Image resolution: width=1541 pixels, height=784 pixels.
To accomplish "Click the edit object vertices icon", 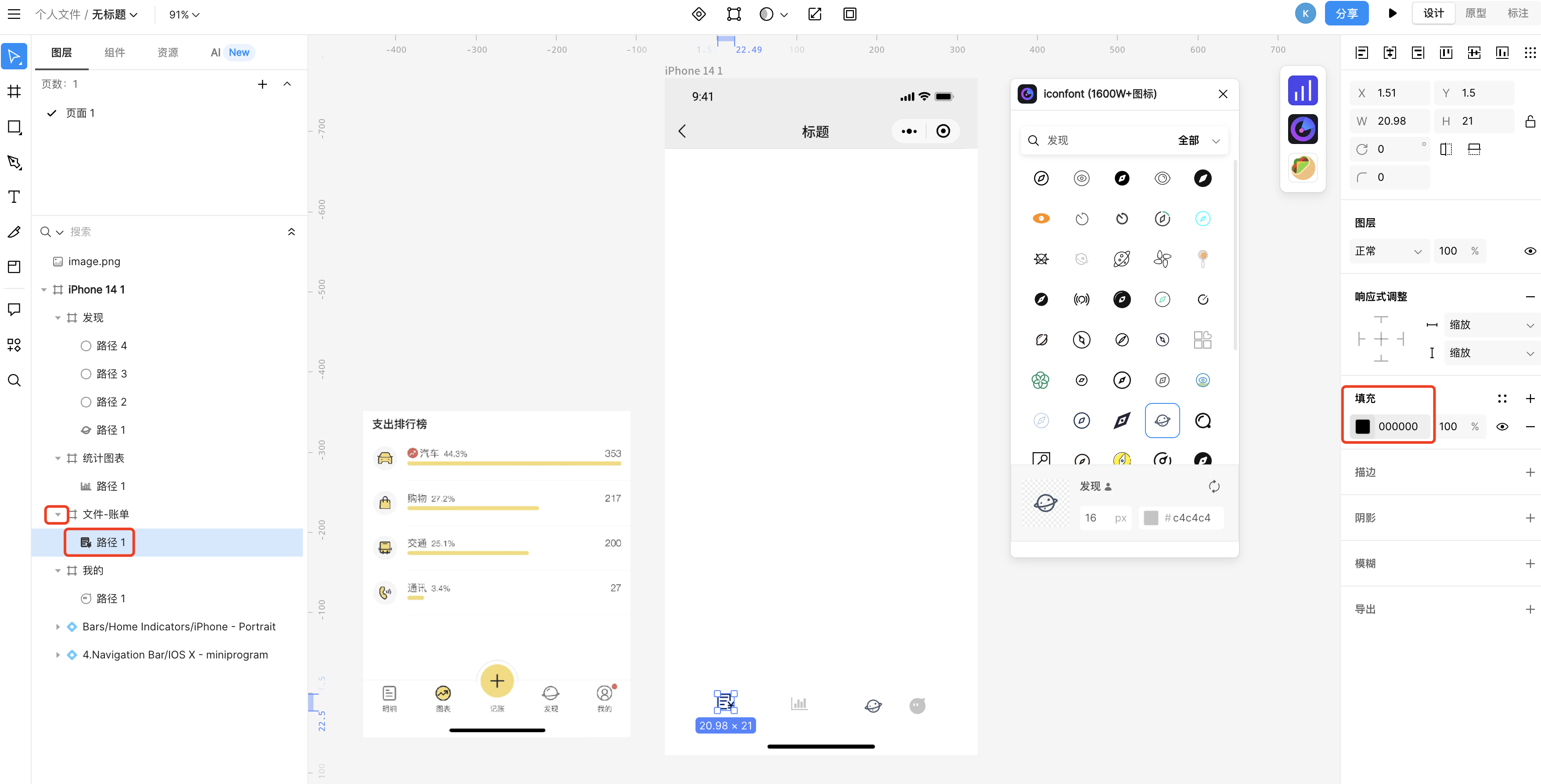I will tap(734, 14).
